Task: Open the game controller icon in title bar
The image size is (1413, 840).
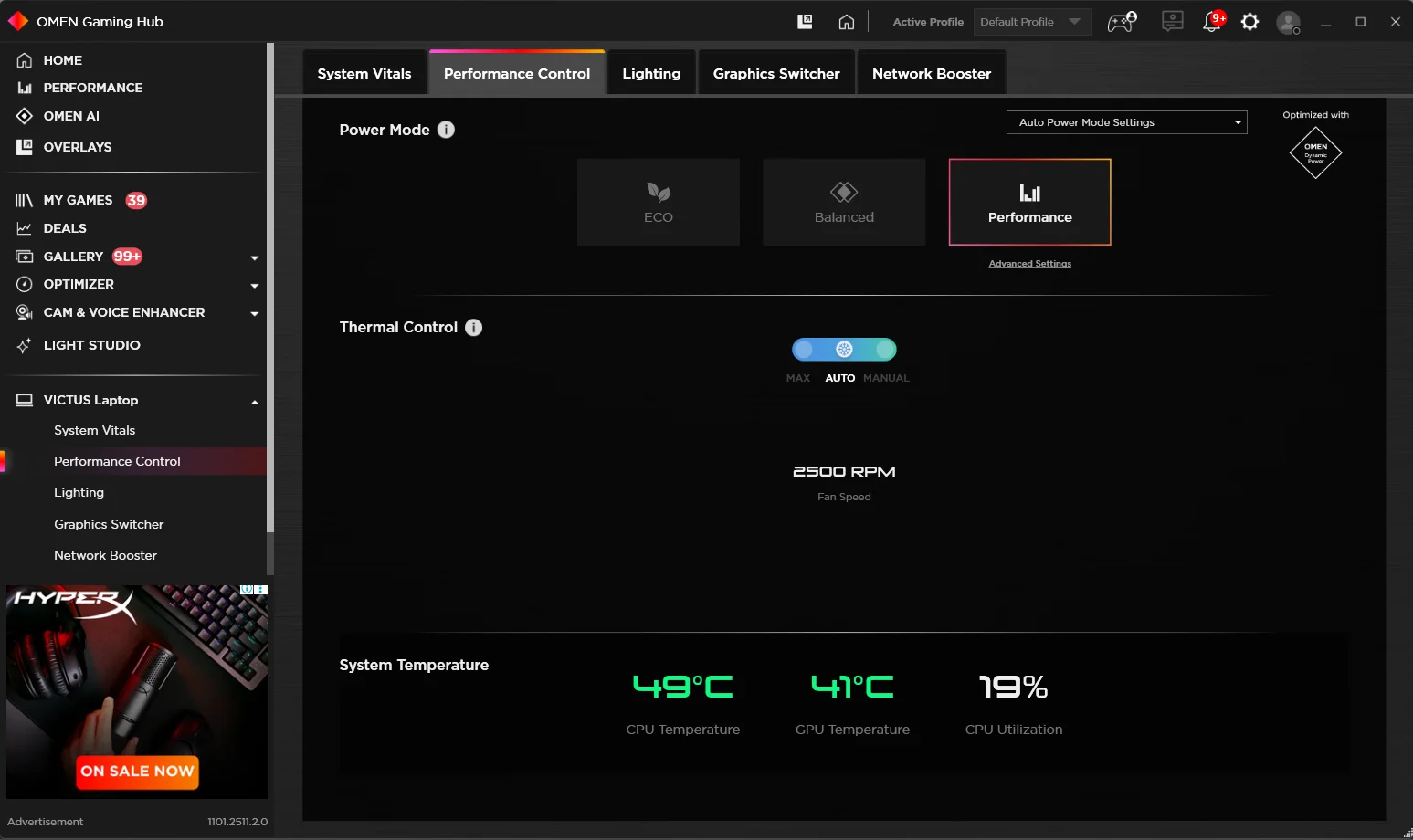Action: (1123, 22)
